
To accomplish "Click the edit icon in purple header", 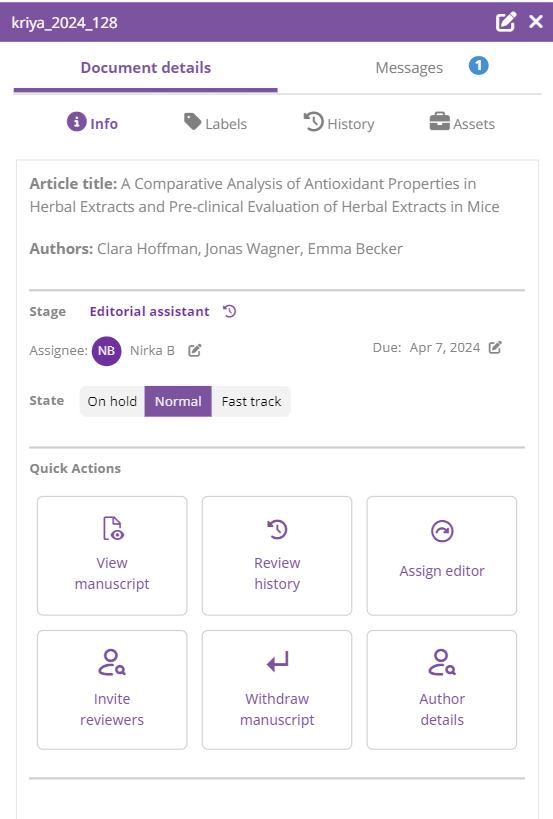I will [505, 22].
